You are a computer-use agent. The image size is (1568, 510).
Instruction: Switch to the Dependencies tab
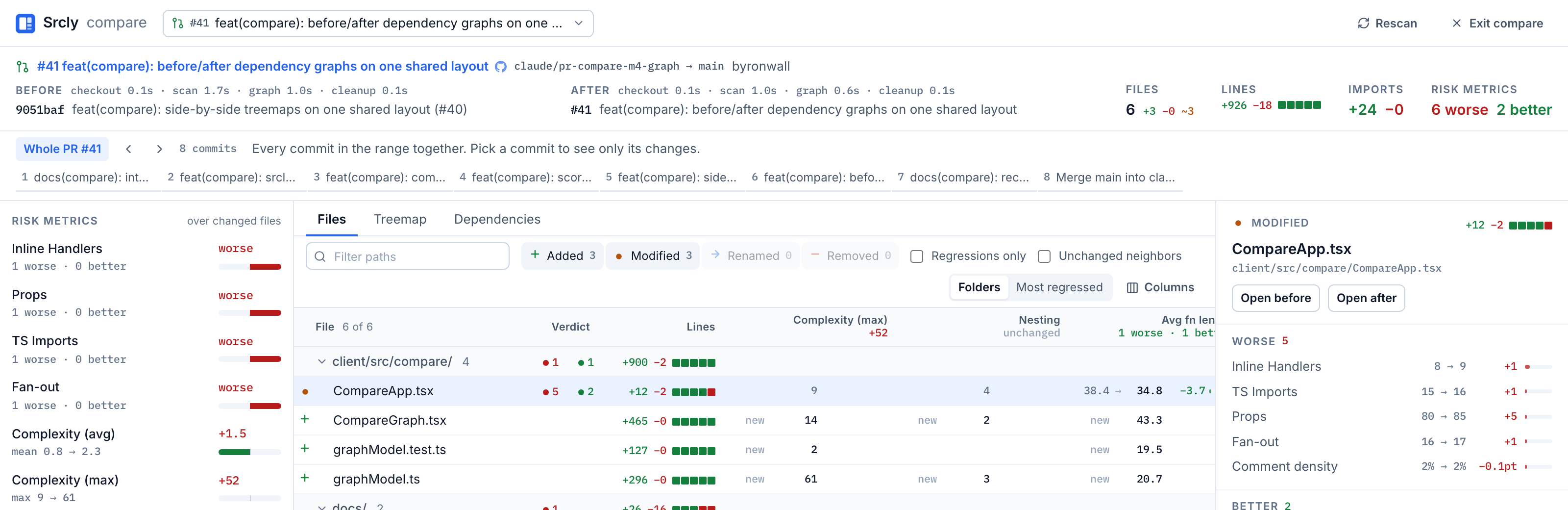click(497, 219)
